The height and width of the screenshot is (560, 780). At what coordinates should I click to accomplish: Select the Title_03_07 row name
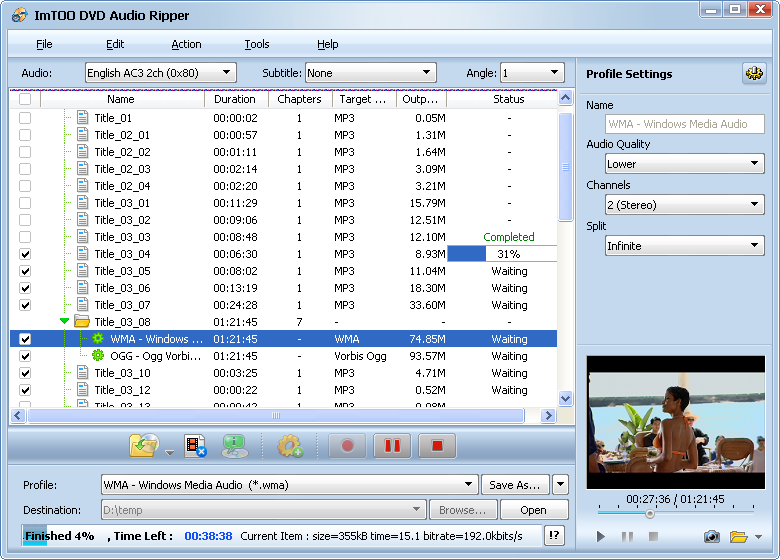coord(122,305)
